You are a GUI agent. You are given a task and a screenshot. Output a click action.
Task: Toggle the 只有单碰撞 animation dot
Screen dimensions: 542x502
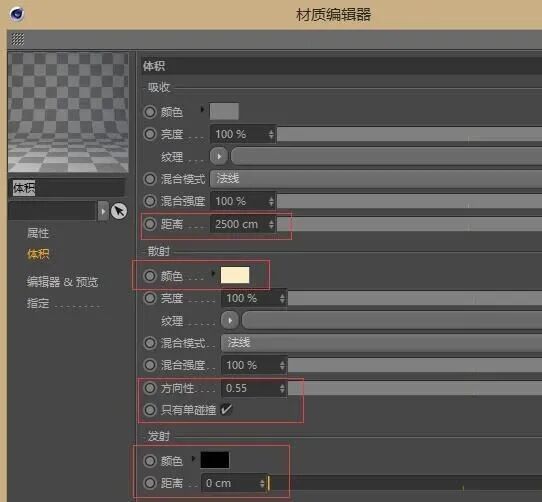coord(150,410)
